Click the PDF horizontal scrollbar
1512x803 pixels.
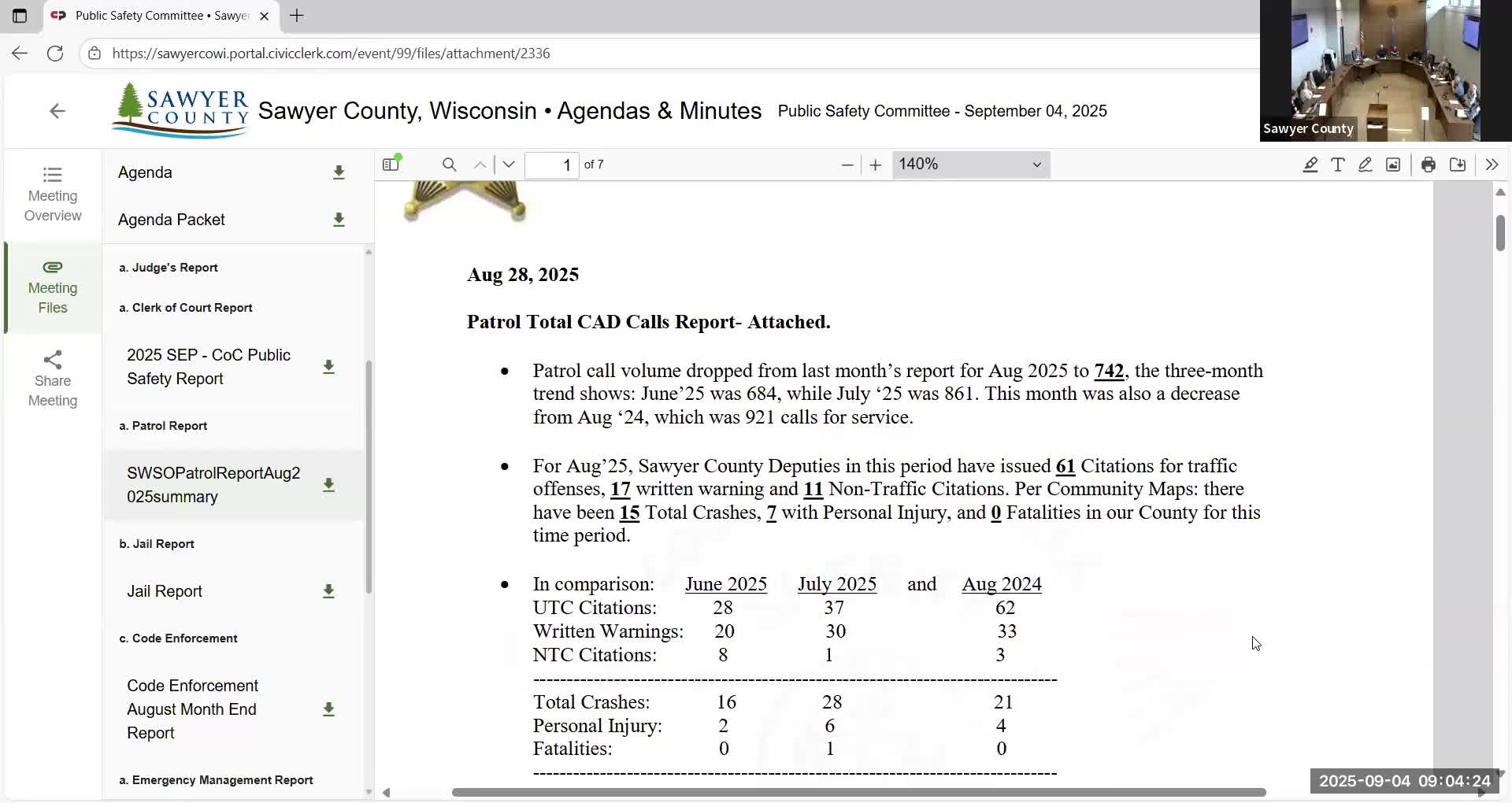pyautogui.click(x=858, y=792)
